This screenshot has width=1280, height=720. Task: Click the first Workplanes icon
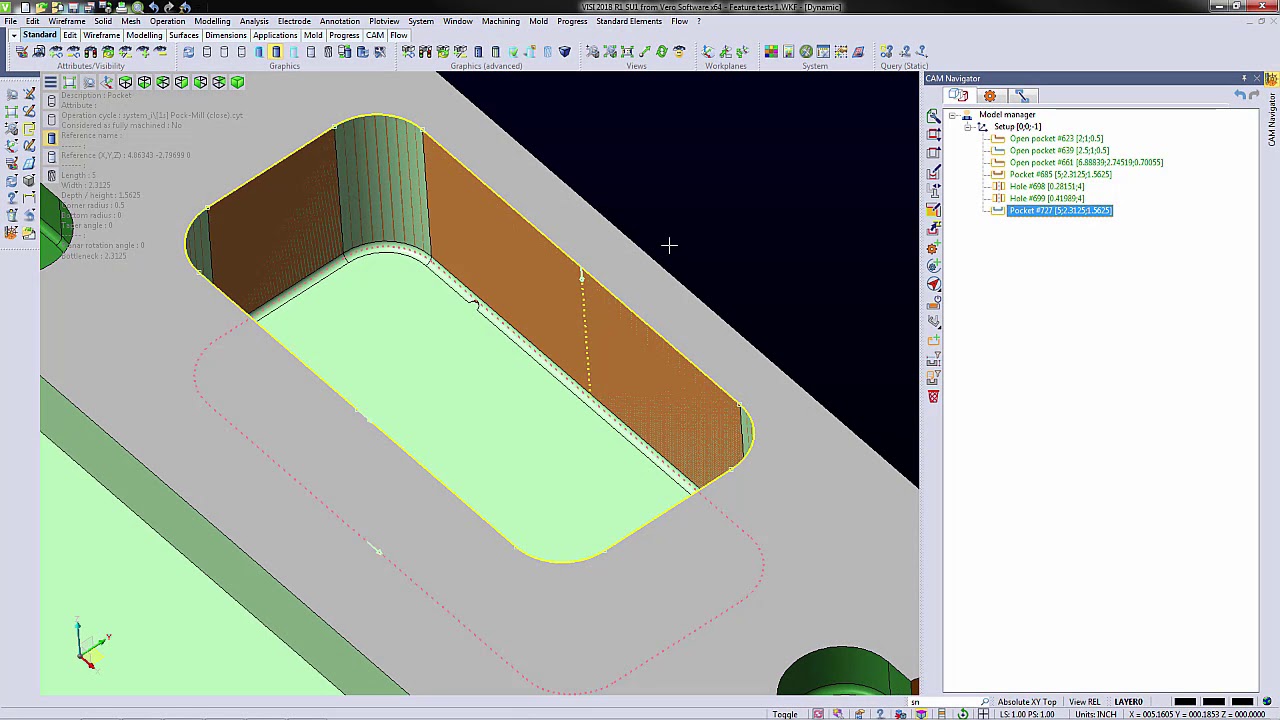coord(708,52)
